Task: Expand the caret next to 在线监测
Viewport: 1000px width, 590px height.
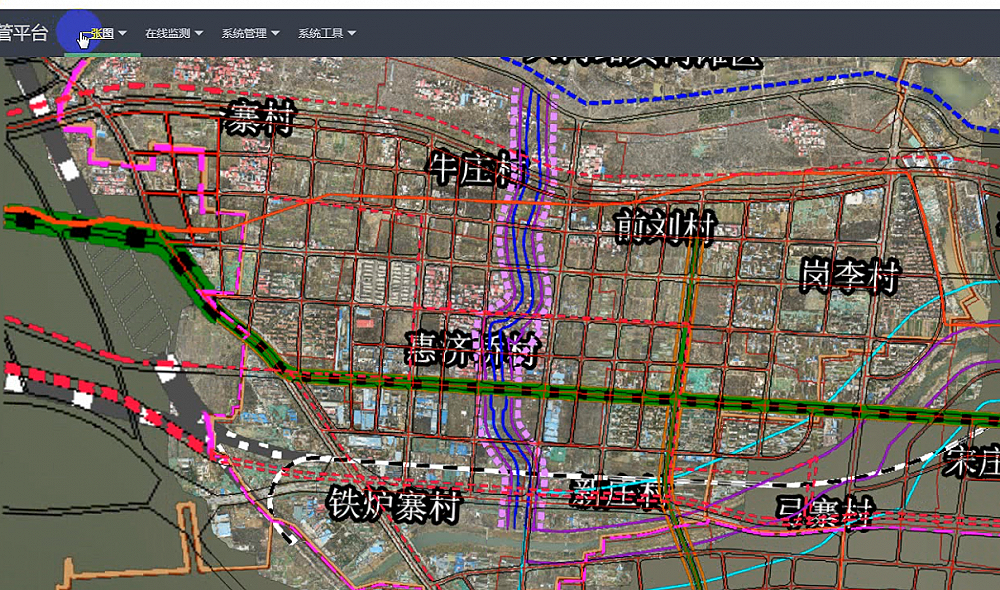Action: coord(200,33)
